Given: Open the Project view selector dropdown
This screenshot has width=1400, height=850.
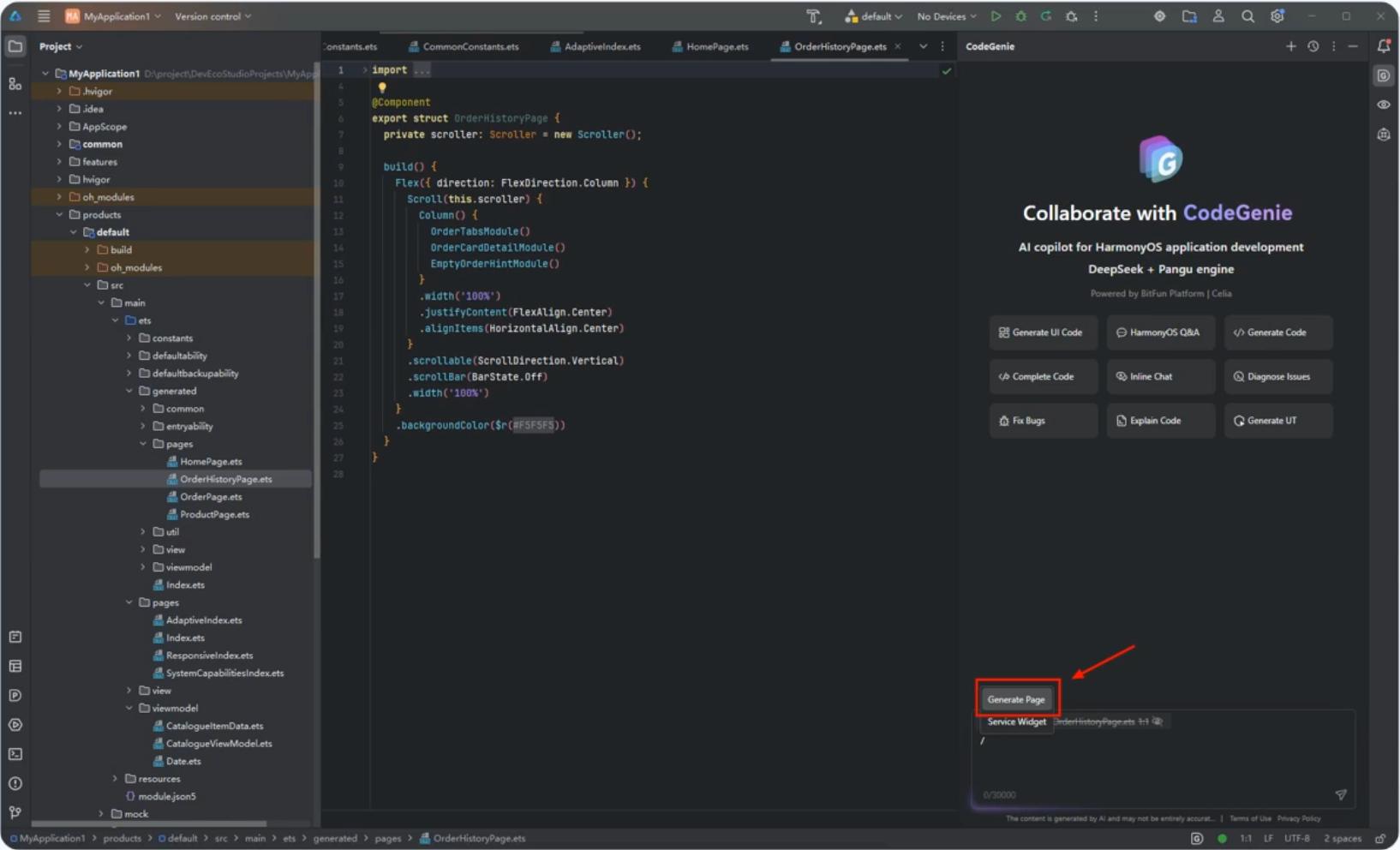Looking at the screenshot, I should point(61,46).
